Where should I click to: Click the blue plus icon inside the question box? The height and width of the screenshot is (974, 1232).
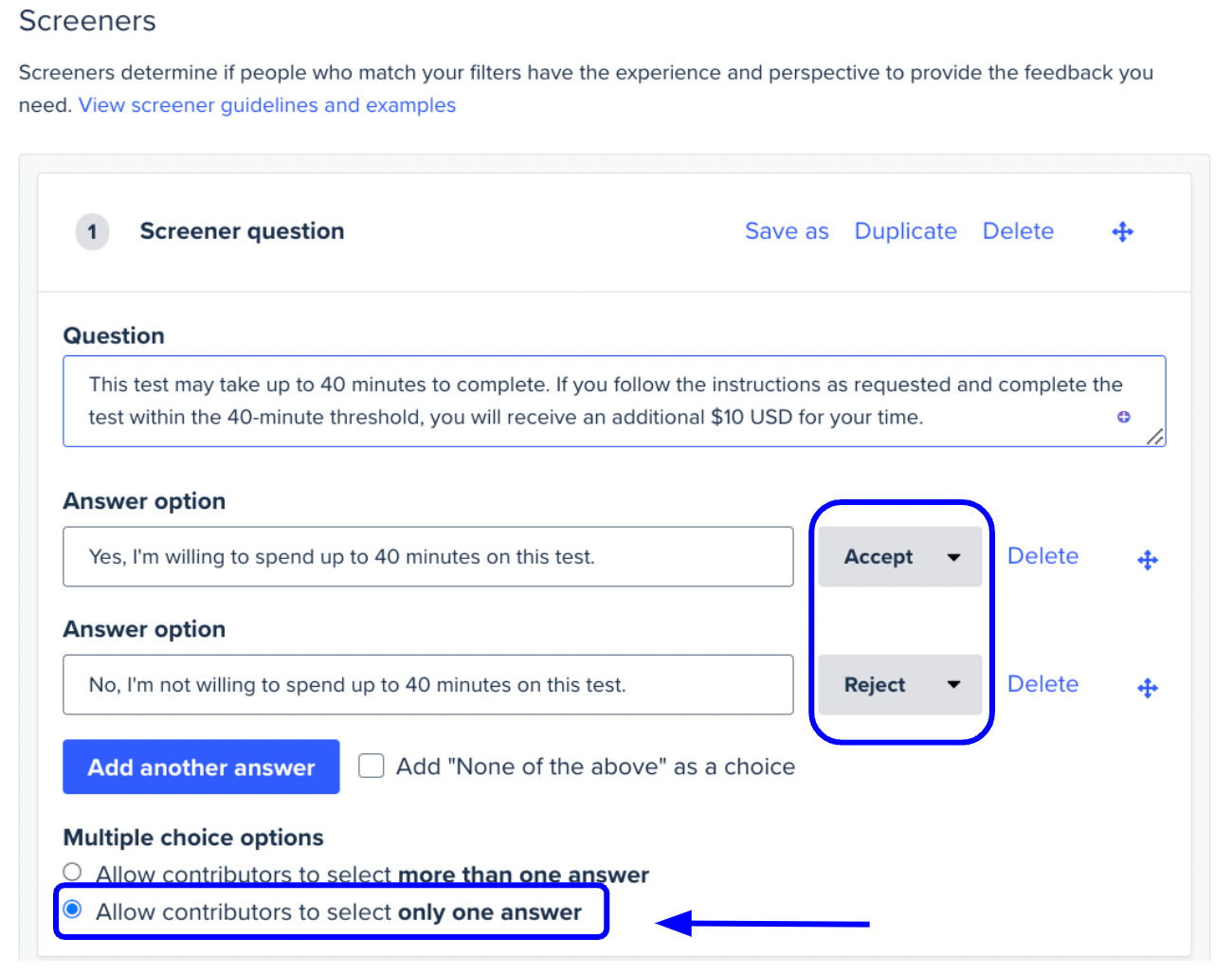click(1123, 417)
